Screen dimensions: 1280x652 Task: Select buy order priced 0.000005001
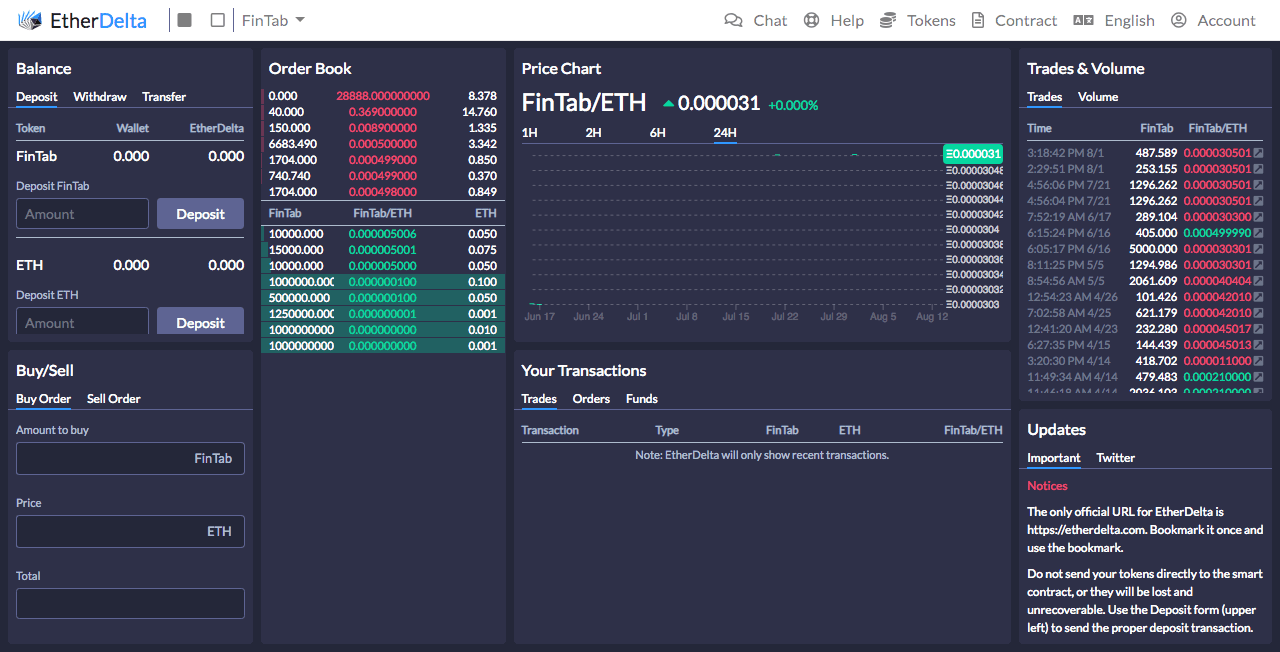(x=383, y=250)
